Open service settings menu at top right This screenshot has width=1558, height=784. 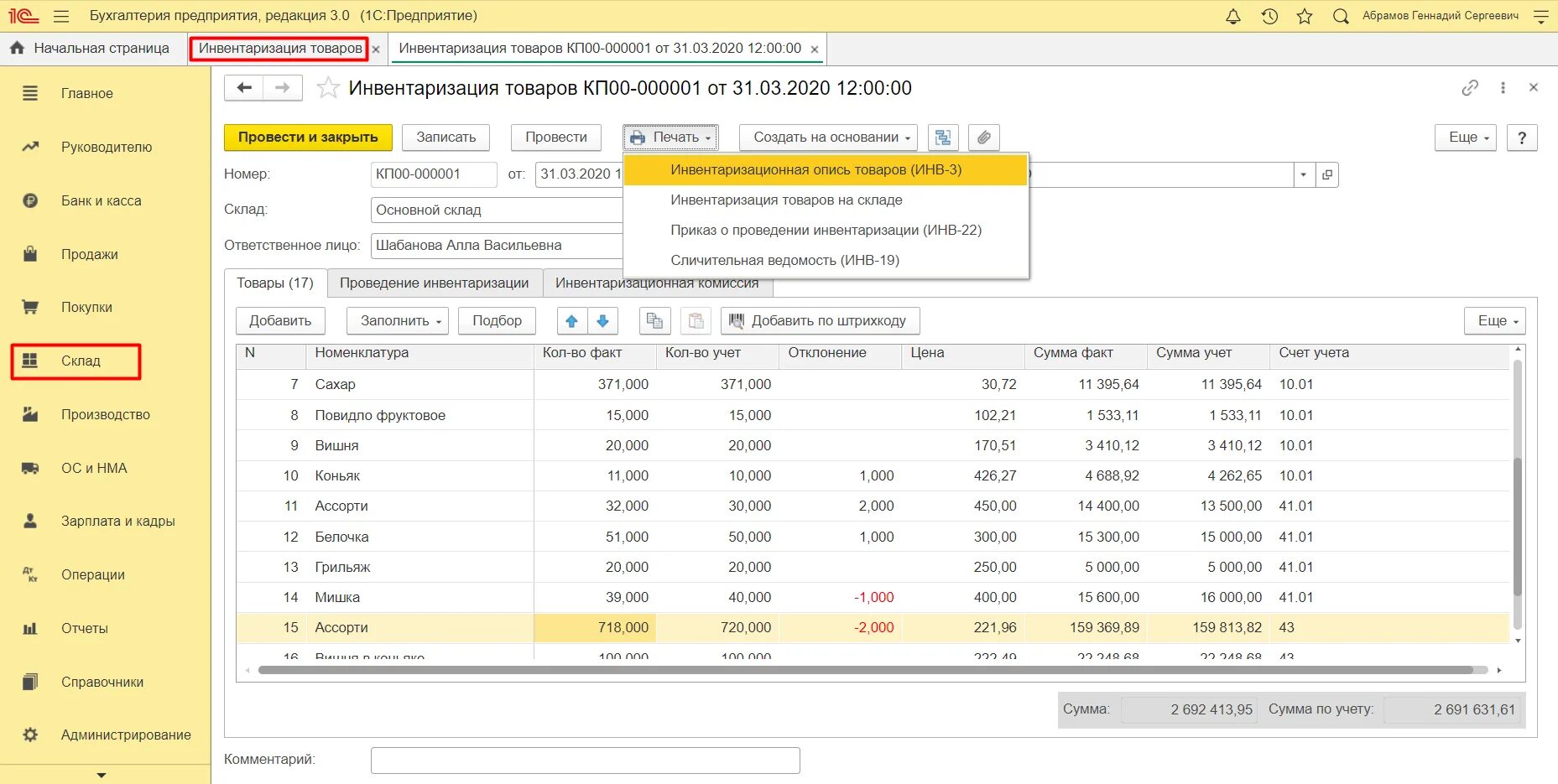click(x=1541, y=16)
